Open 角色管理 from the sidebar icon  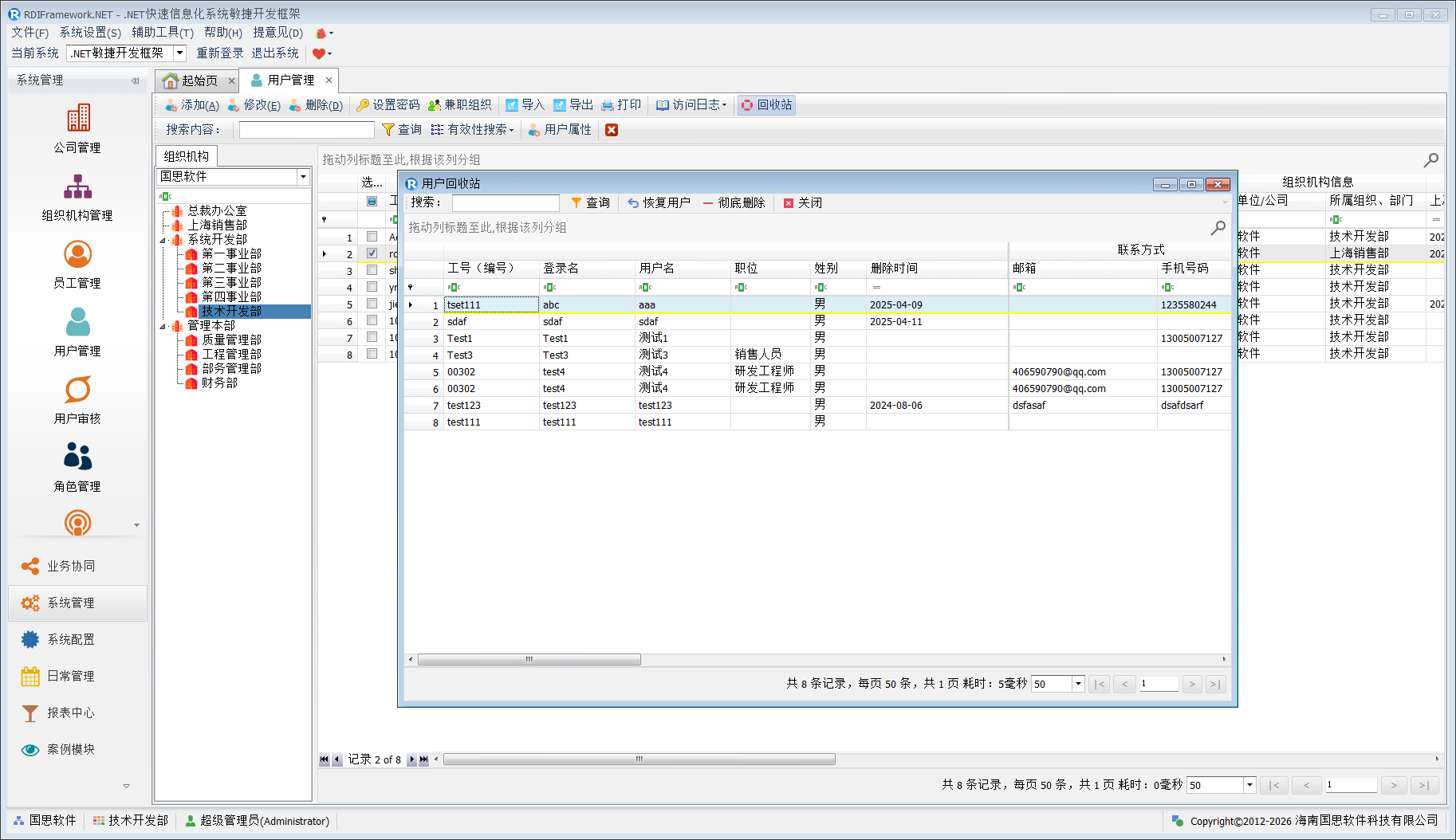(x=77, y=457)
